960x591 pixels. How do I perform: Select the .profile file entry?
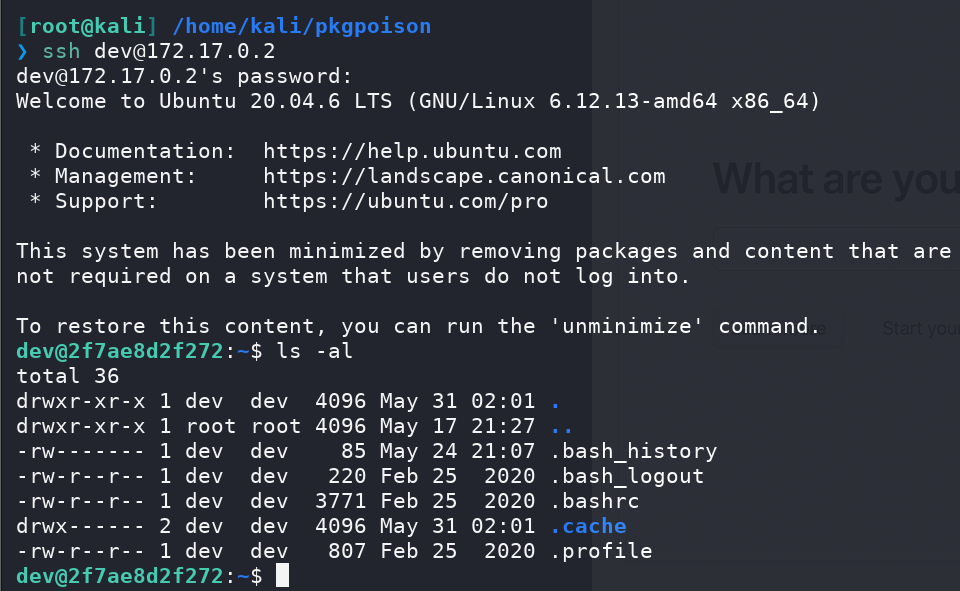point(601,552)
